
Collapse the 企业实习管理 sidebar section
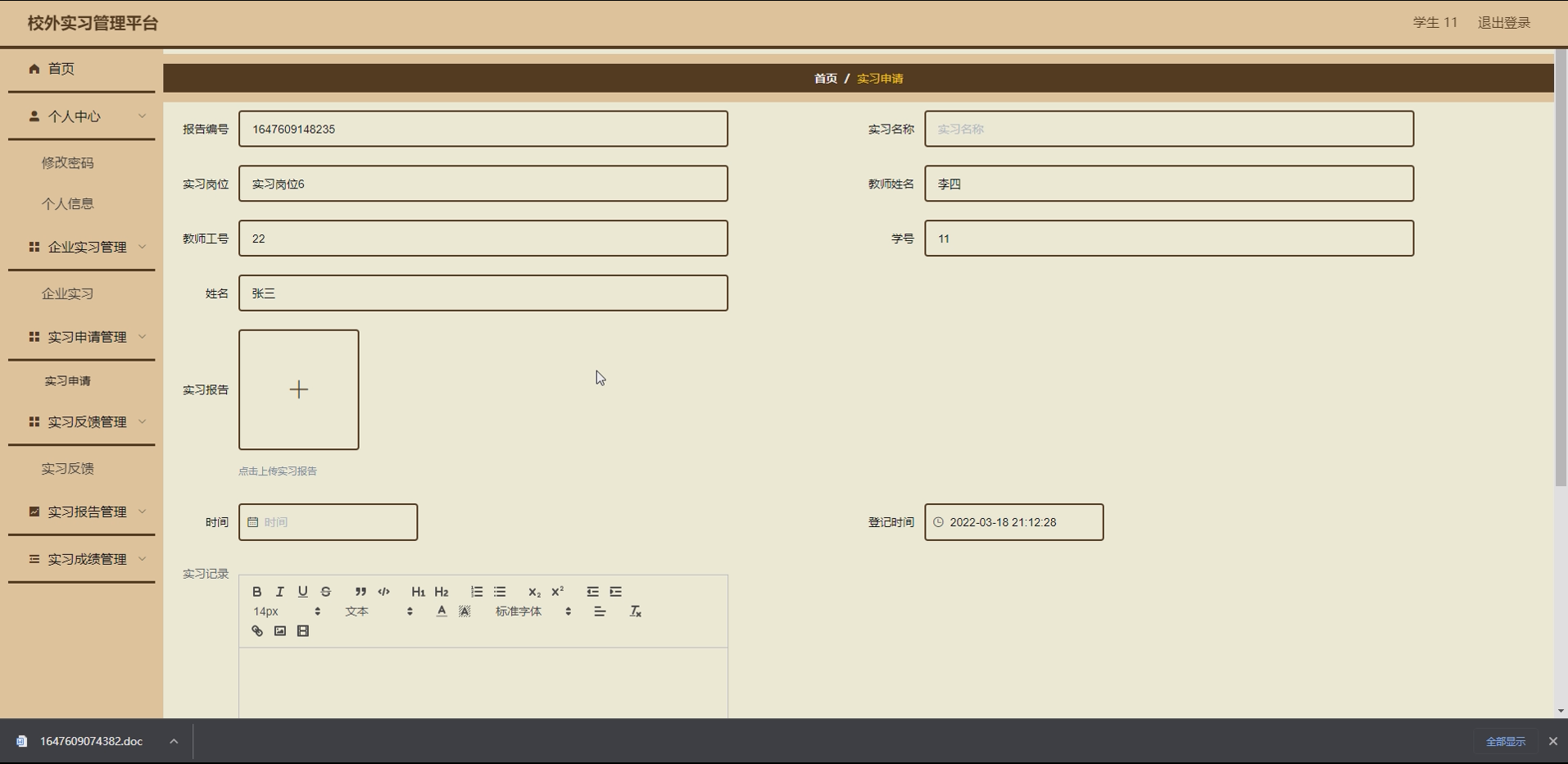coord(81,247)
